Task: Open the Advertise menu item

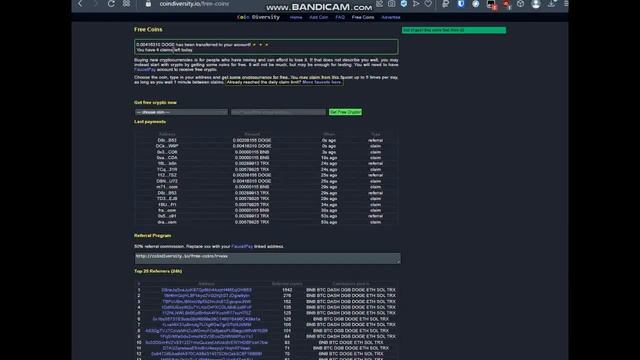Action: click(x=391, y=18)
